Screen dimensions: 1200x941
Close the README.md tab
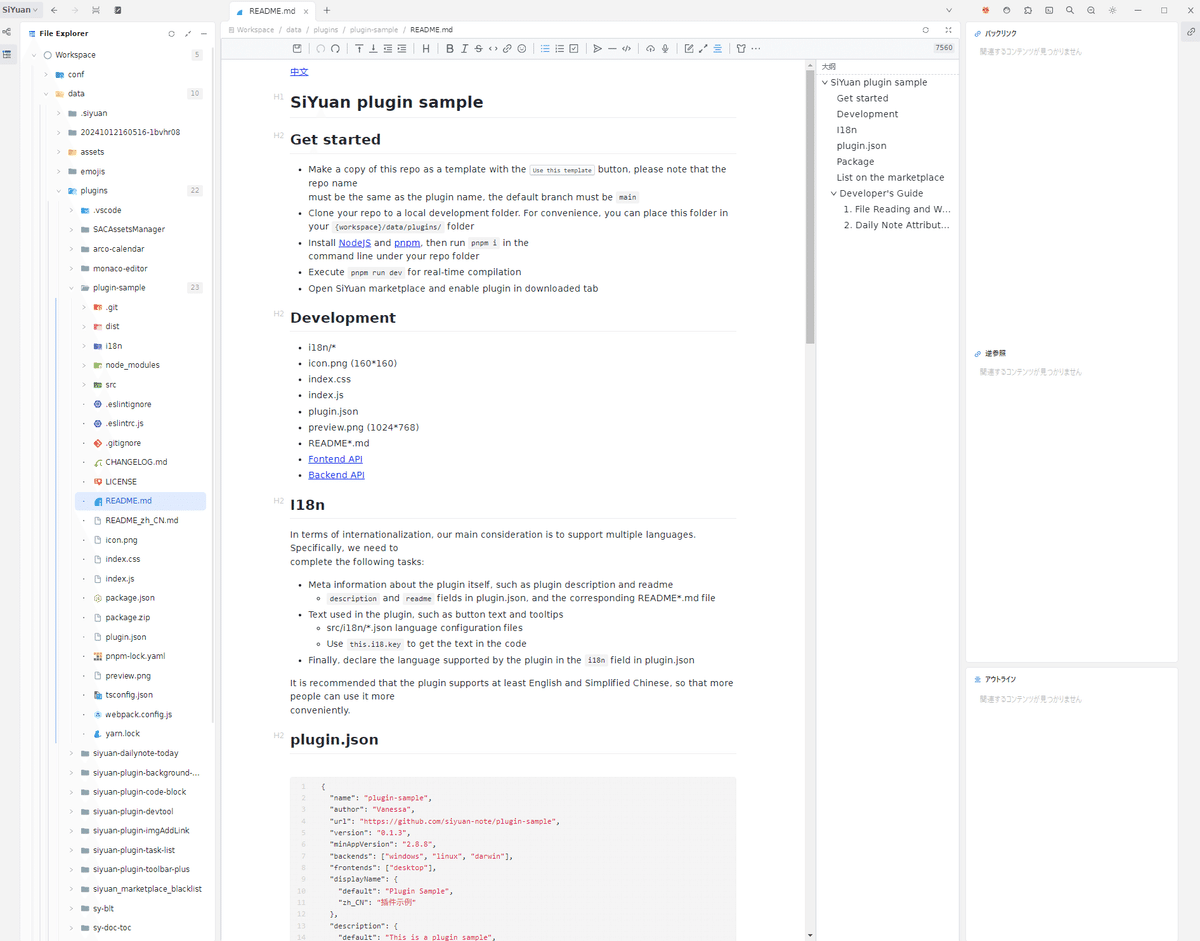click(308, 10)
